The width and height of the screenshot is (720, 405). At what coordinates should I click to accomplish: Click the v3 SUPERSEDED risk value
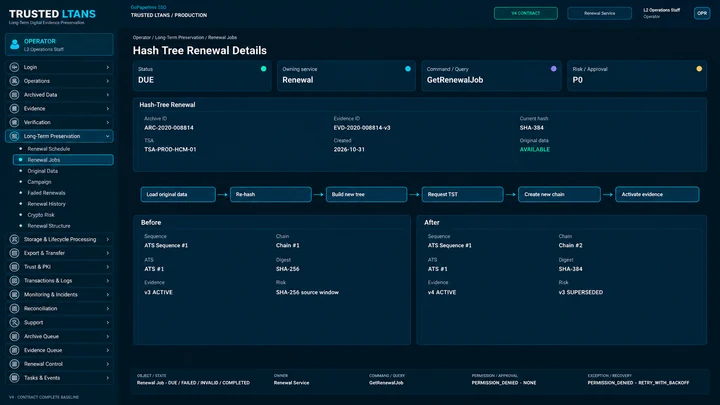tap(580, 292)
